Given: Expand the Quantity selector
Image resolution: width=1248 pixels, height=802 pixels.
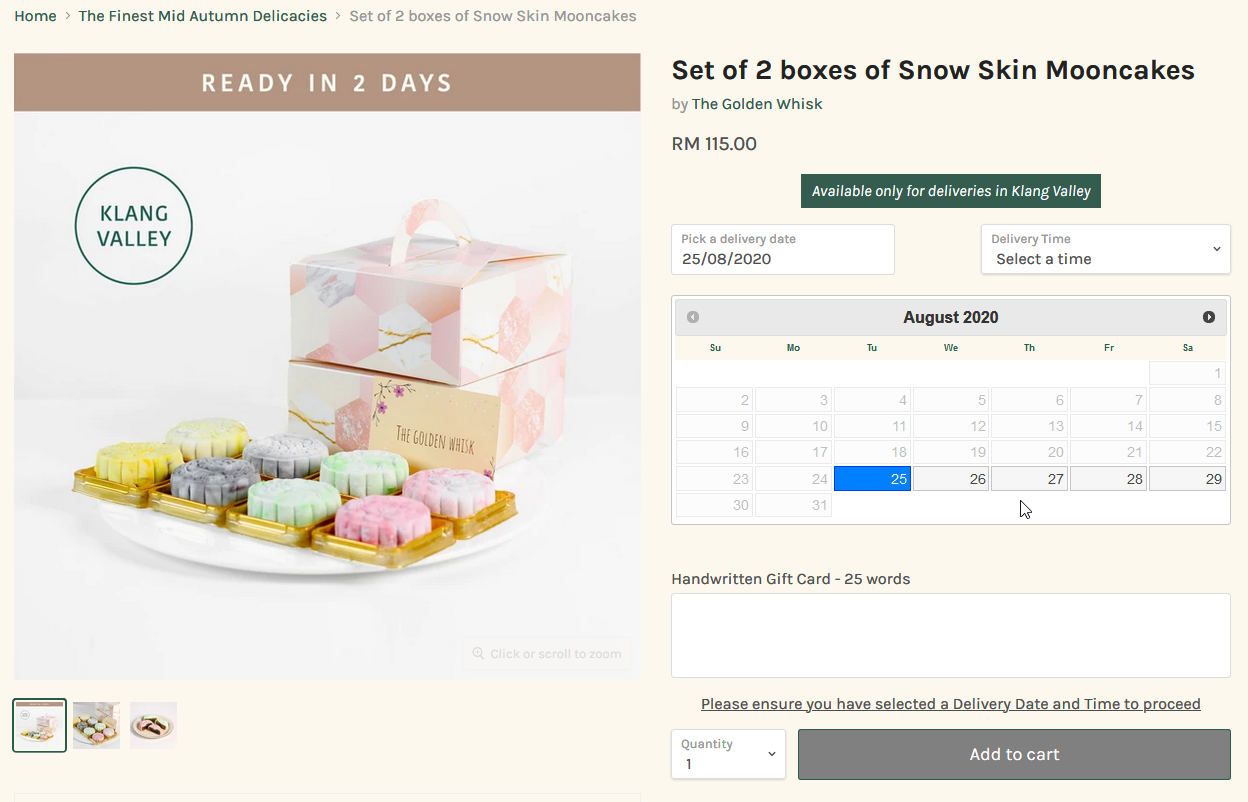Looking at the screenshot, I should [x=728, y=754].
